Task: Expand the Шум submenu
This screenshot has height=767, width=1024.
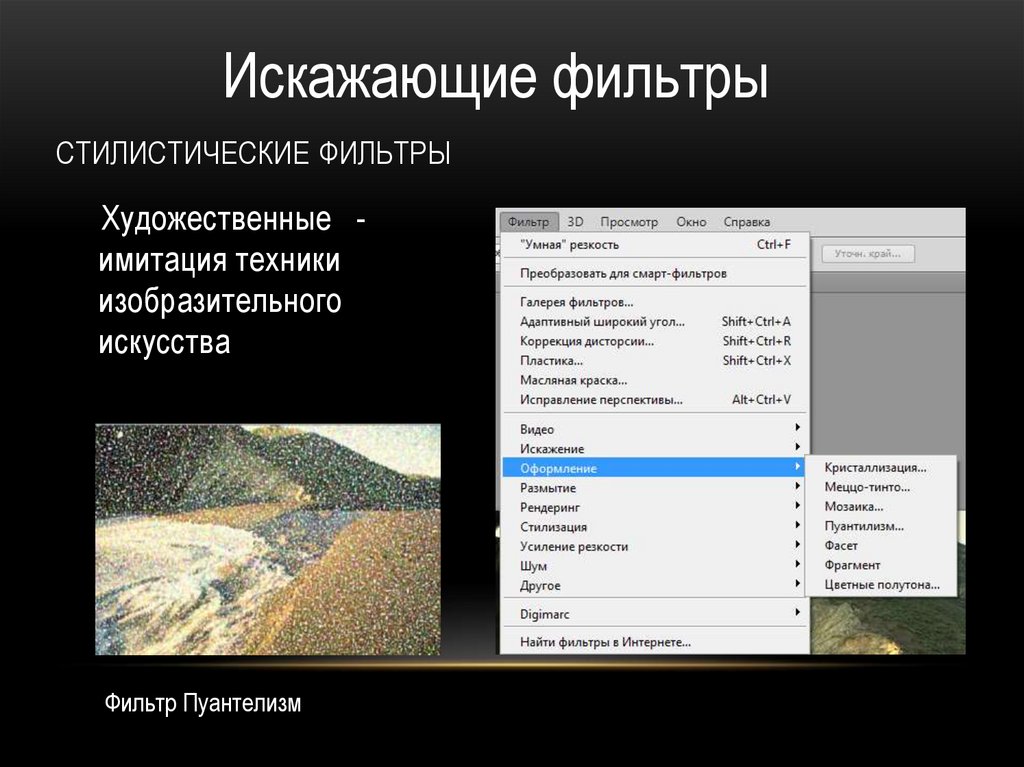Action: coord(655,566)
